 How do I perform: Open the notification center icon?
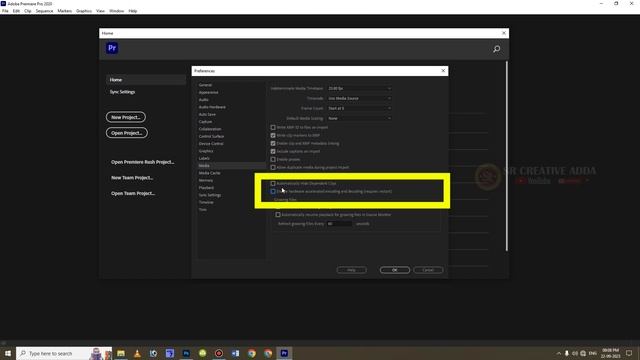click(629, 353)
